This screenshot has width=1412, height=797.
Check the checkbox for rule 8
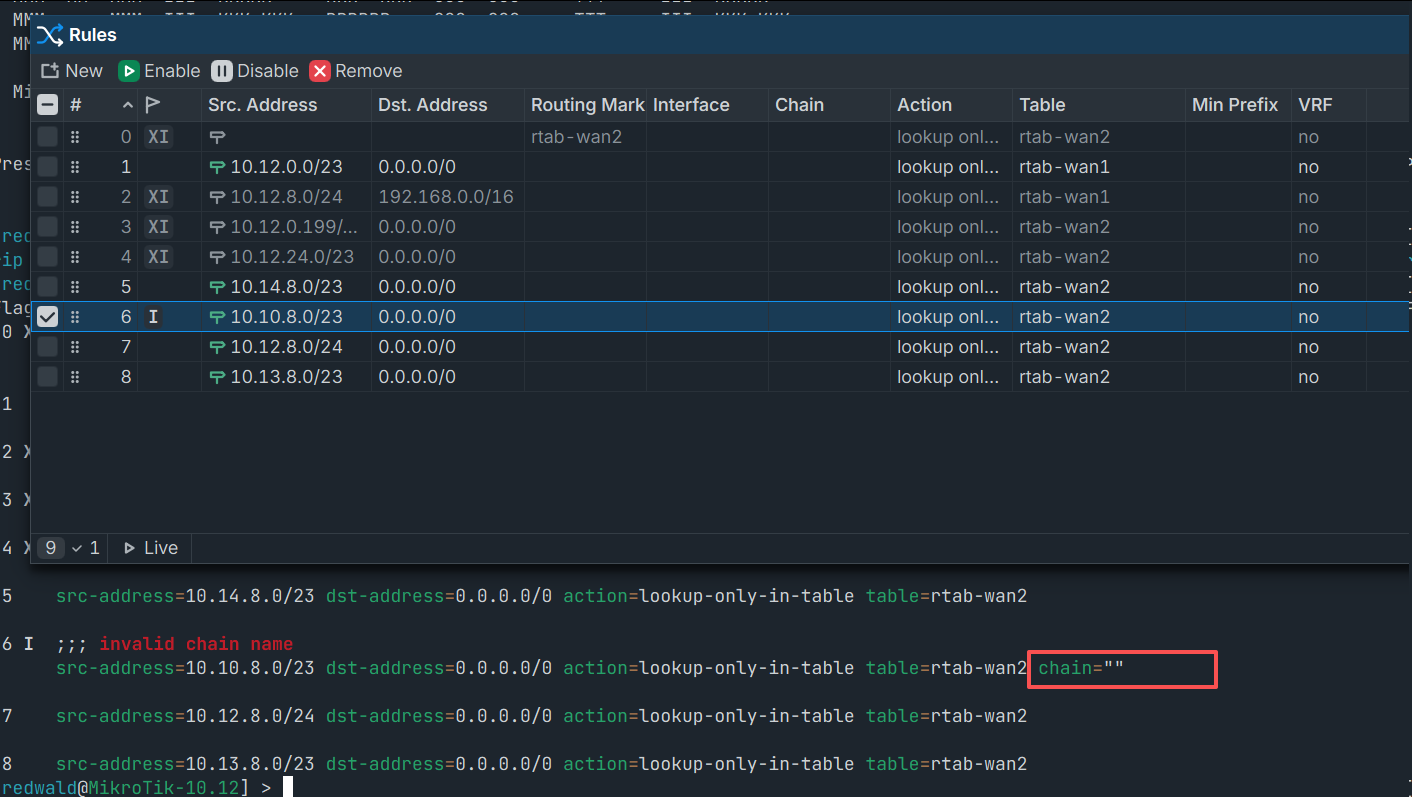pyautogui.click(x=47, y=377)
